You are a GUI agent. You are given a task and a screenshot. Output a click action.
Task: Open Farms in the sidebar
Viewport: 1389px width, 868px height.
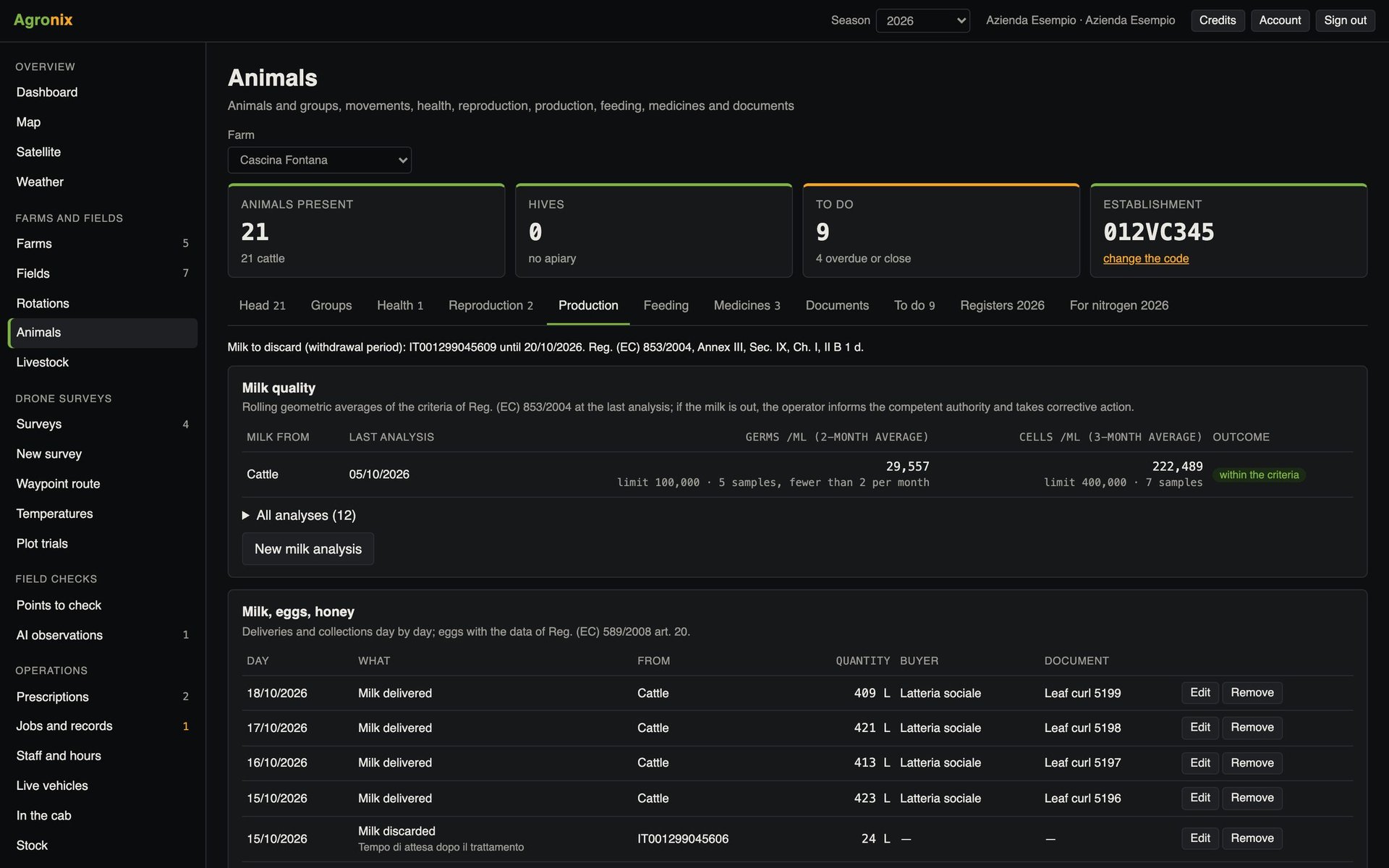[x=102, y=244]
